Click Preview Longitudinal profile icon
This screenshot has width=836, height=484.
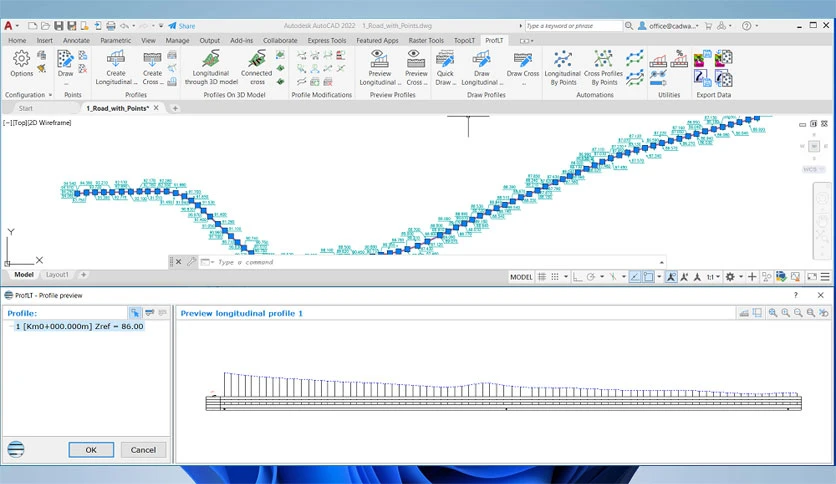click(x=380, y=68)
